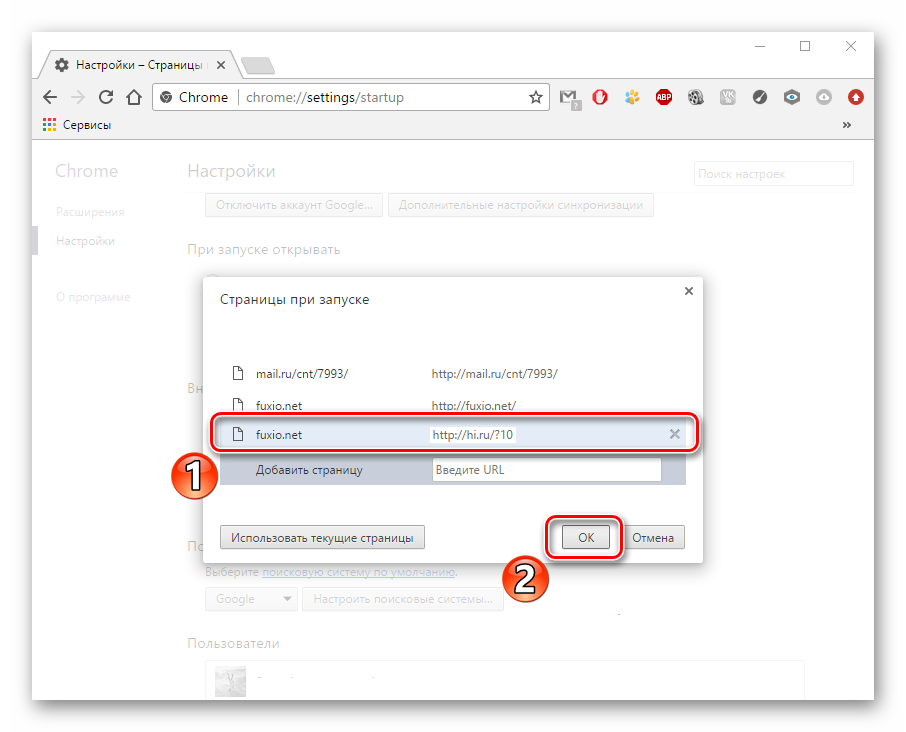
Task: Open Расширения in Chrome sidebar
Action: tap(90, 212)
